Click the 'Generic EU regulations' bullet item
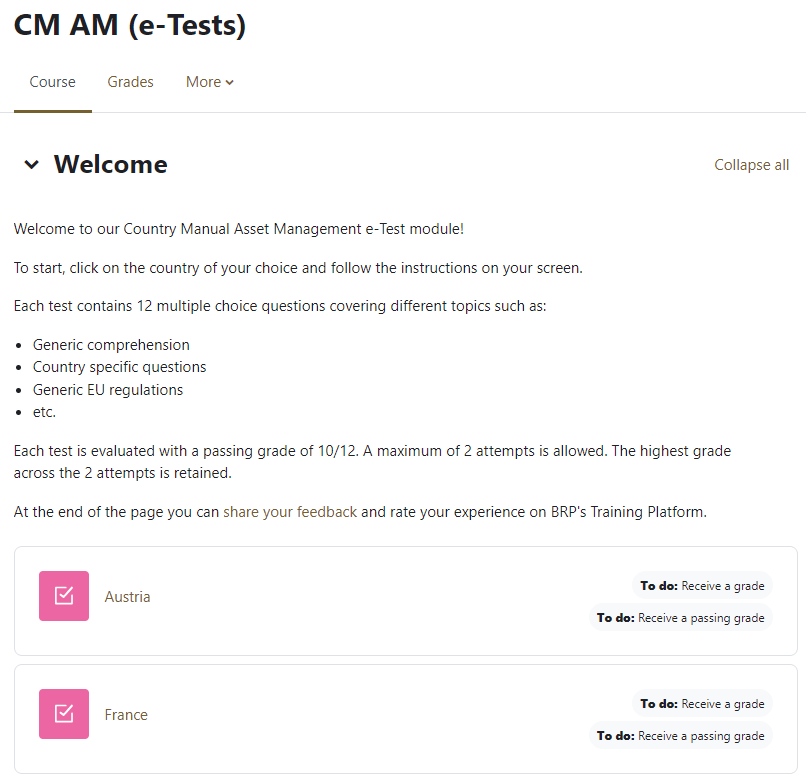 (x=108, y=390)
